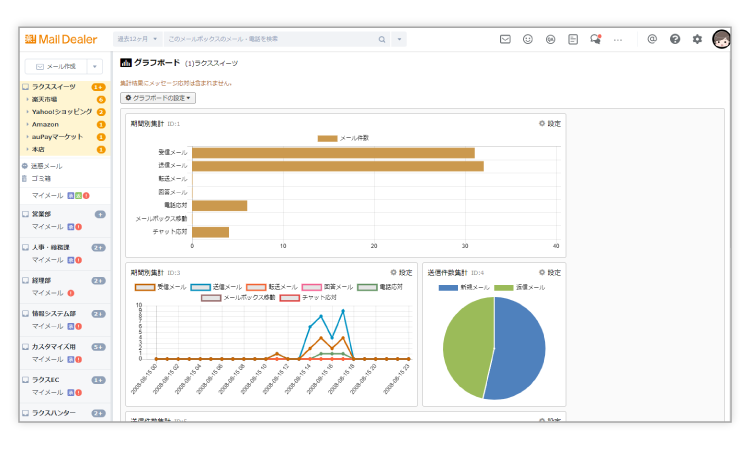Select 情報システム部 mailbox in sidebar
750x450 pixels.
(x=54, y=314)
